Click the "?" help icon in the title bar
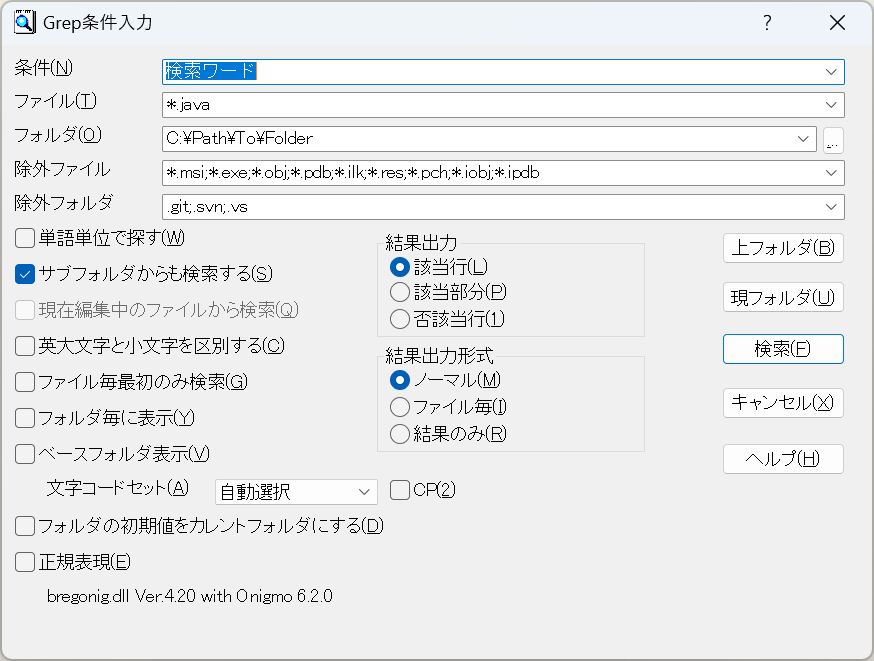The image size is (874, 661). click(x=767, y=22)
